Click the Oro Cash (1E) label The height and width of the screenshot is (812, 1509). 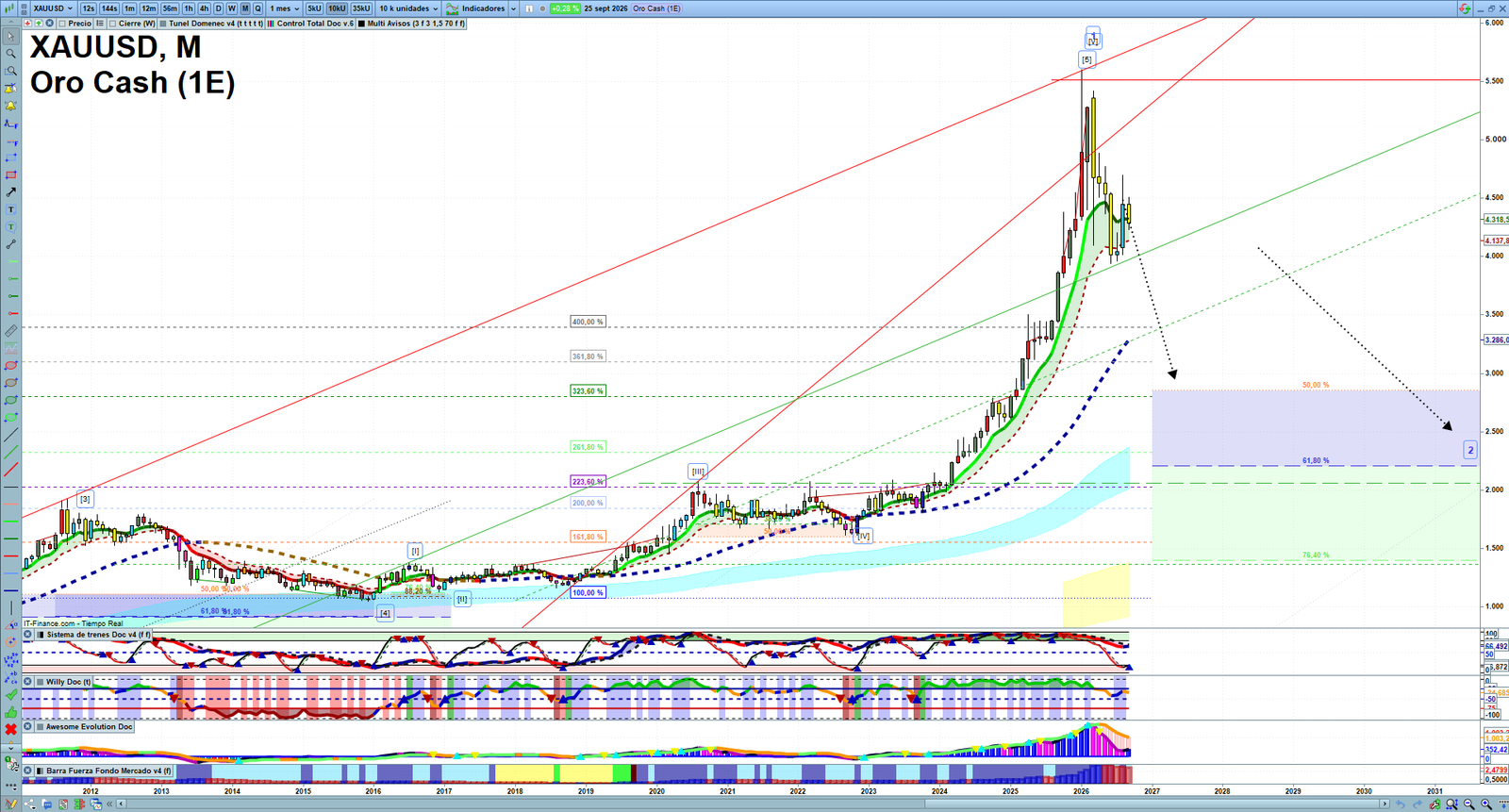coord(656,8)
